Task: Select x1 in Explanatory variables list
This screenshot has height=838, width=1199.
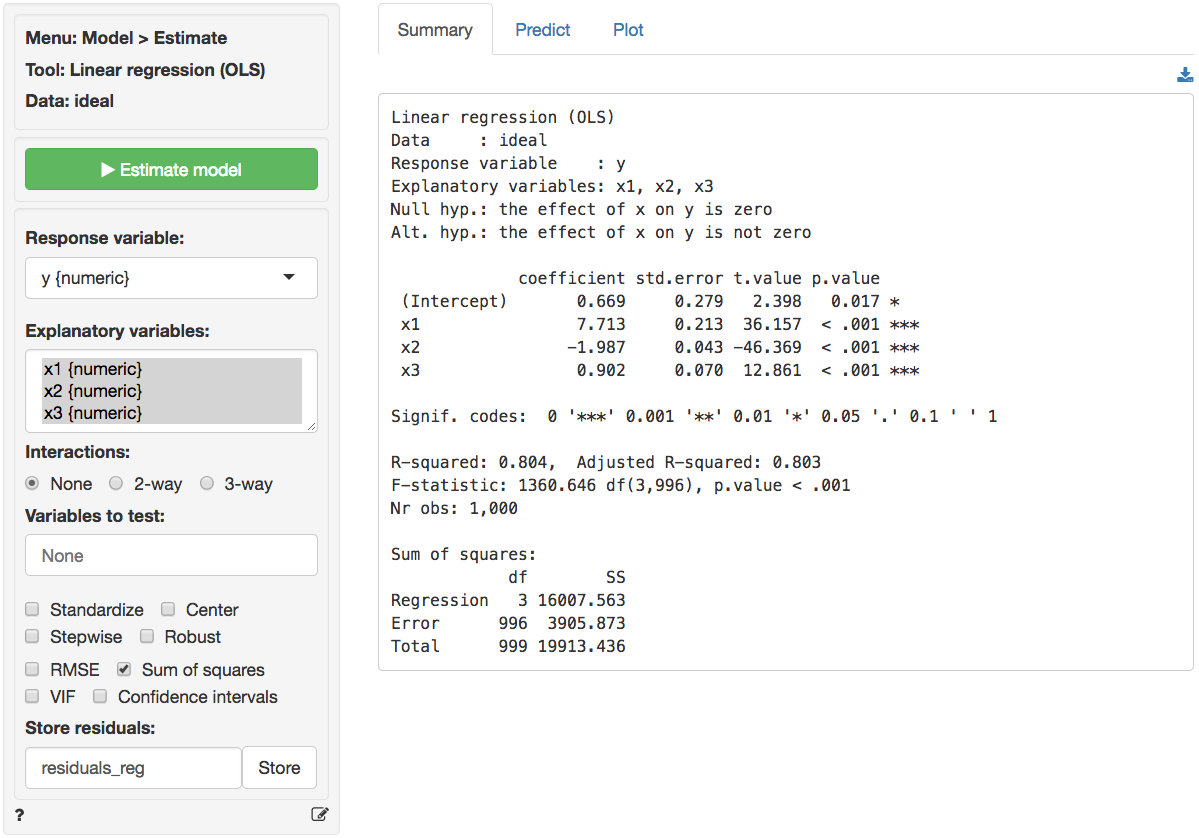Action: [x=92, y=369]
